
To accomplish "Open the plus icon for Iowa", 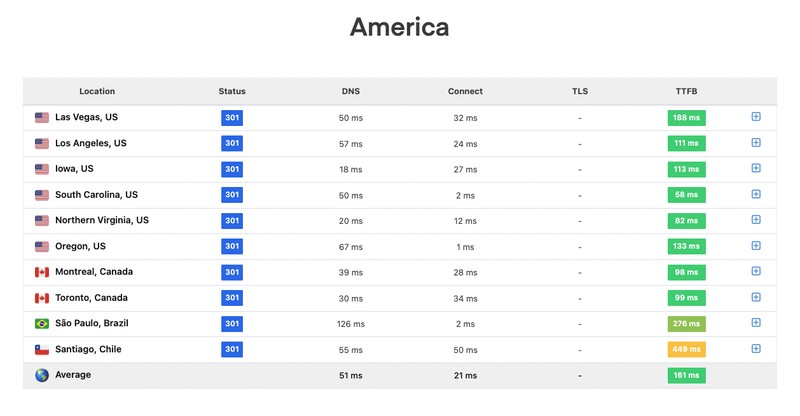I will click(756, 169).
